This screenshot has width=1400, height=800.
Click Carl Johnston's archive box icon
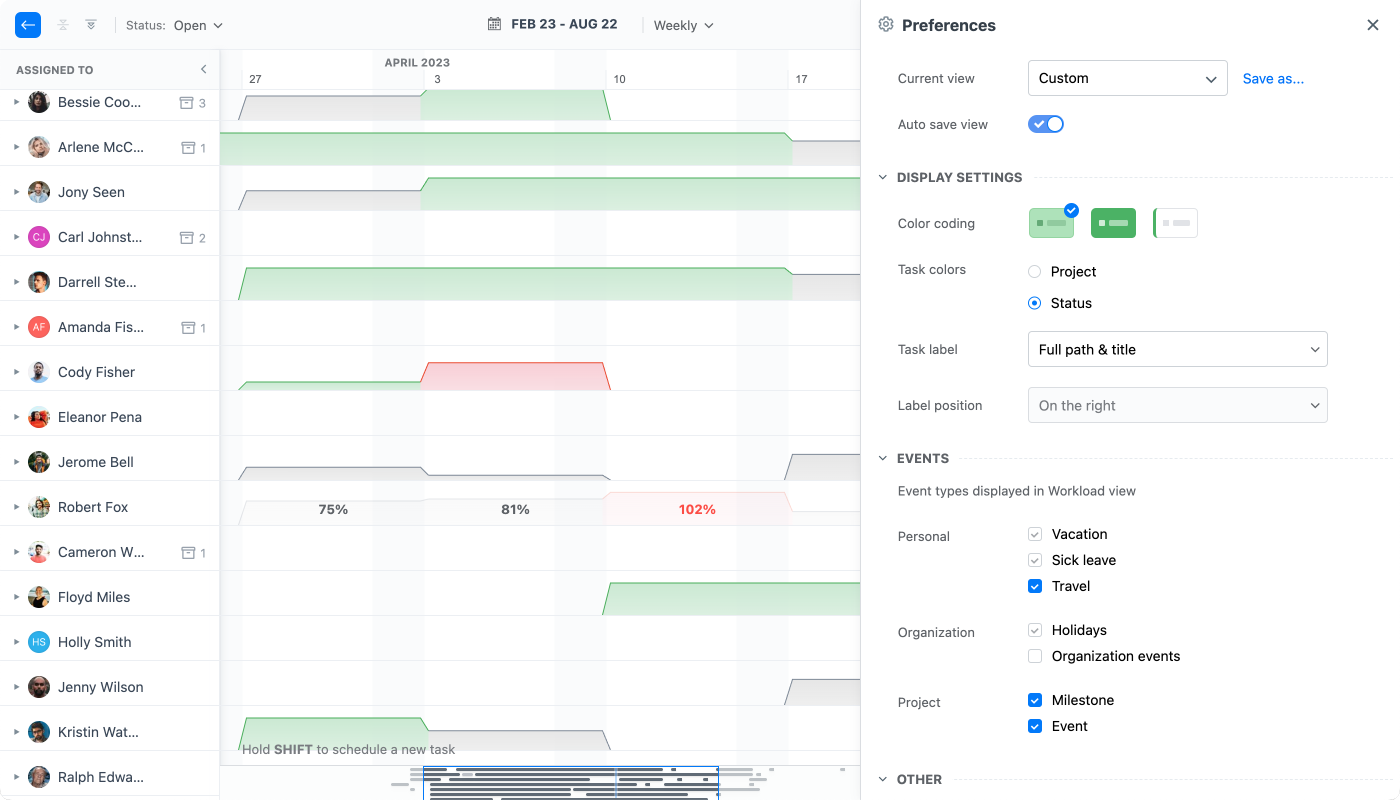[x=186, y=237]
